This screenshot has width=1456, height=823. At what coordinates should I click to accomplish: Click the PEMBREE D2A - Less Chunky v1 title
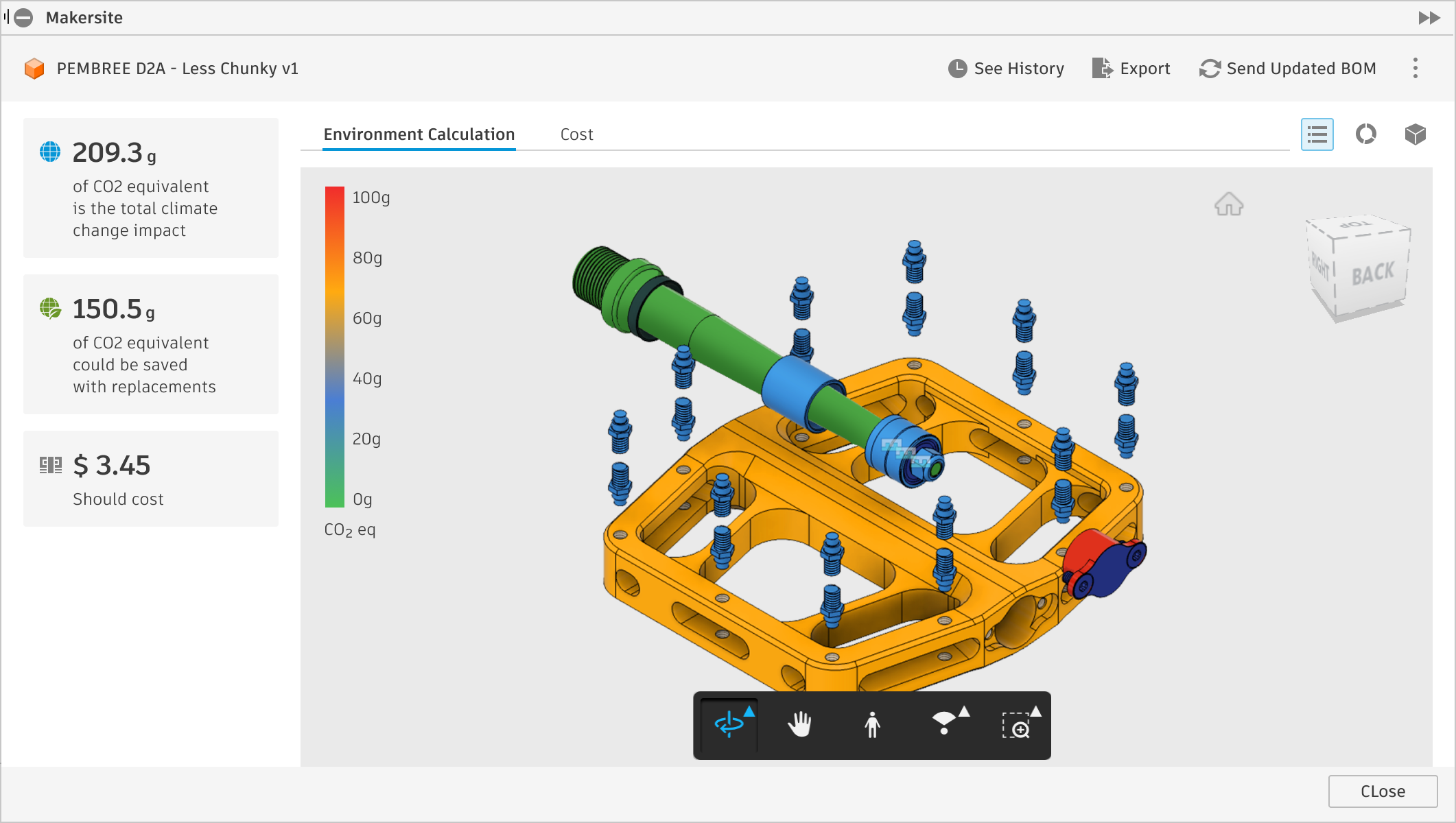tap(178, 69)
